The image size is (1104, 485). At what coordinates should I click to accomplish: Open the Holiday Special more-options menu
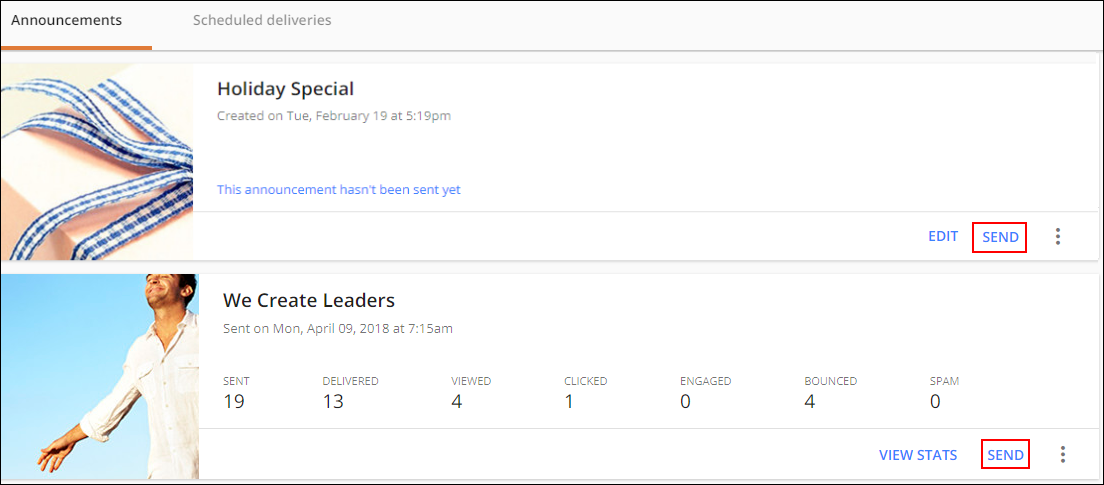point(1058,237)
